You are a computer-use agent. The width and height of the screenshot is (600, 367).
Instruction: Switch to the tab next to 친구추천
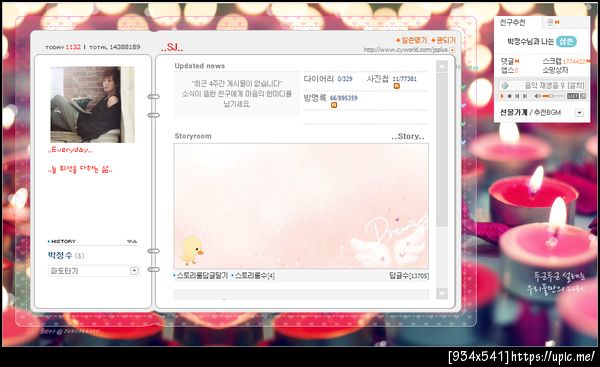click(566, 23)
